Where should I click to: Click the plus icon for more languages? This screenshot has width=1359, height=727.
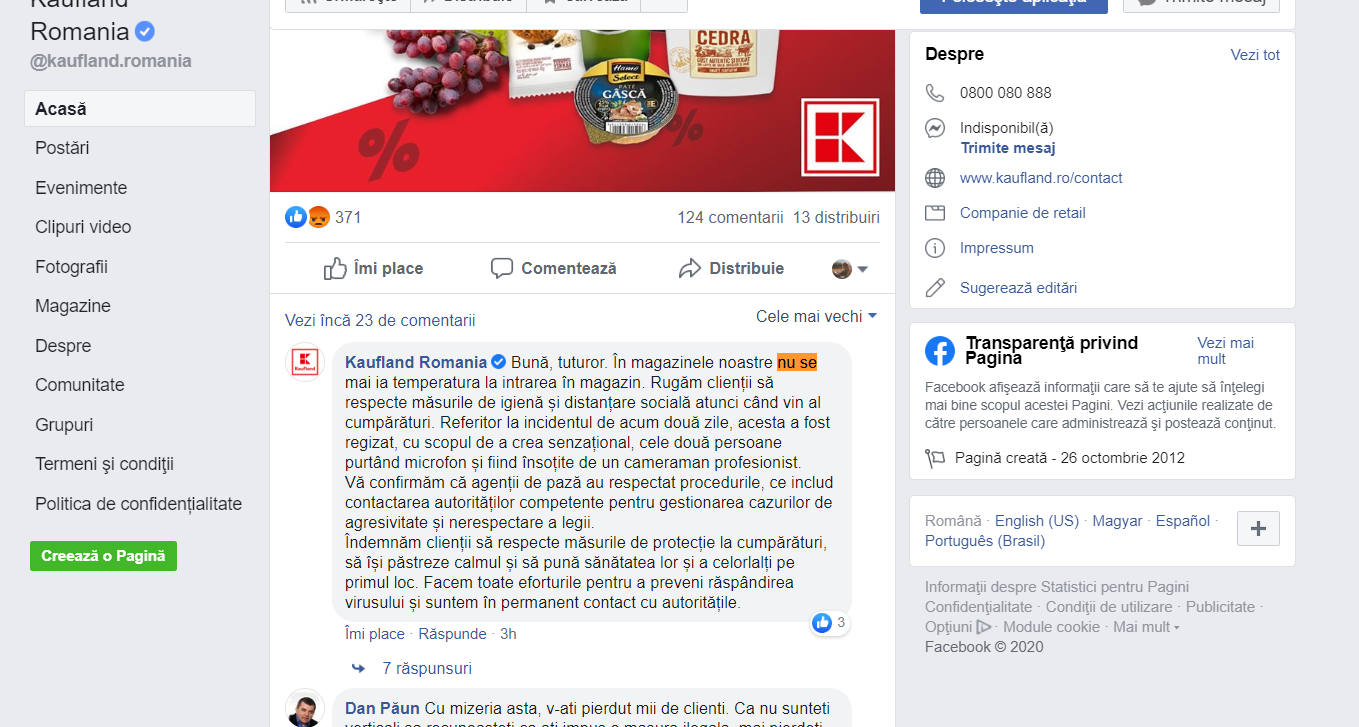(x=1258, y=528)
